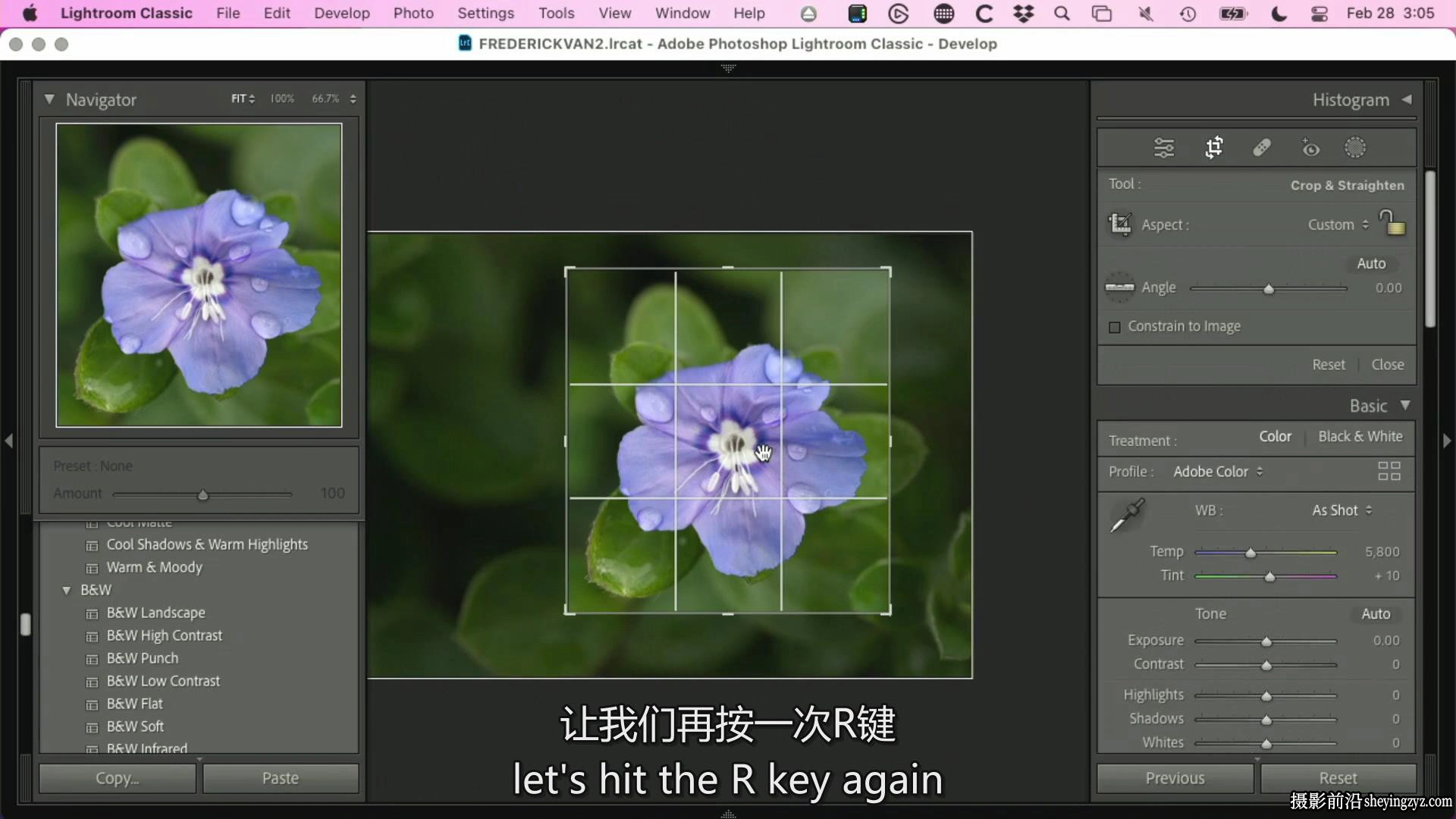Click the Straighten level tool icon
Image resolution: width=1456 pixels, height=819 pixels.
[1119, 287]
